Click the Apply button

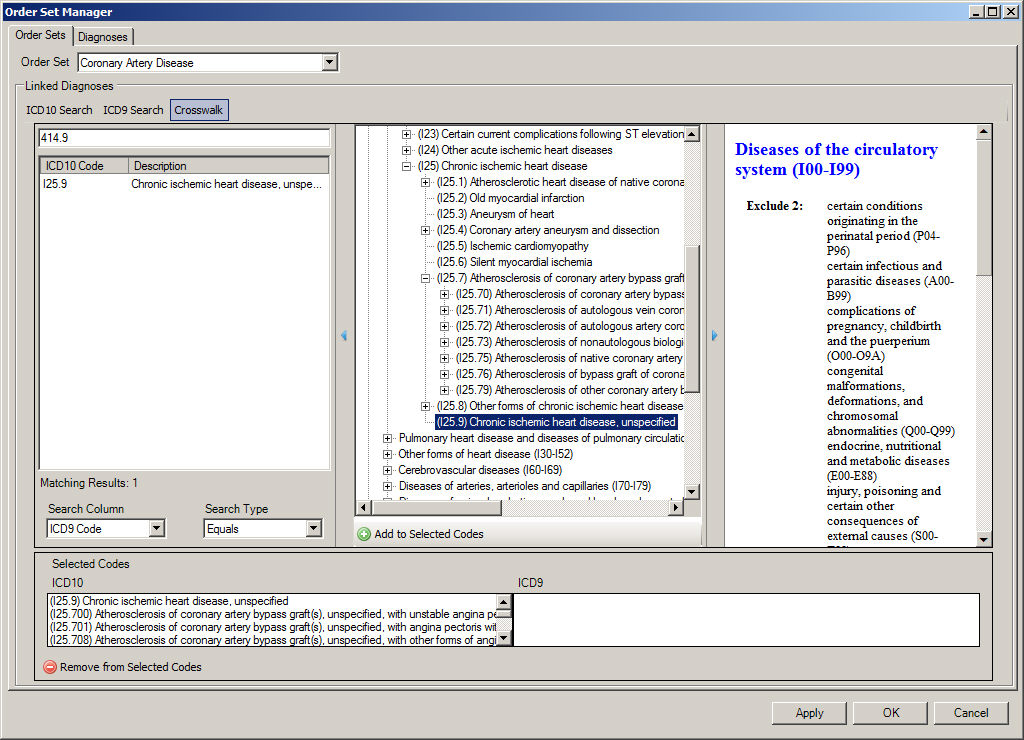pyautogui.click(x=809, y=713)
